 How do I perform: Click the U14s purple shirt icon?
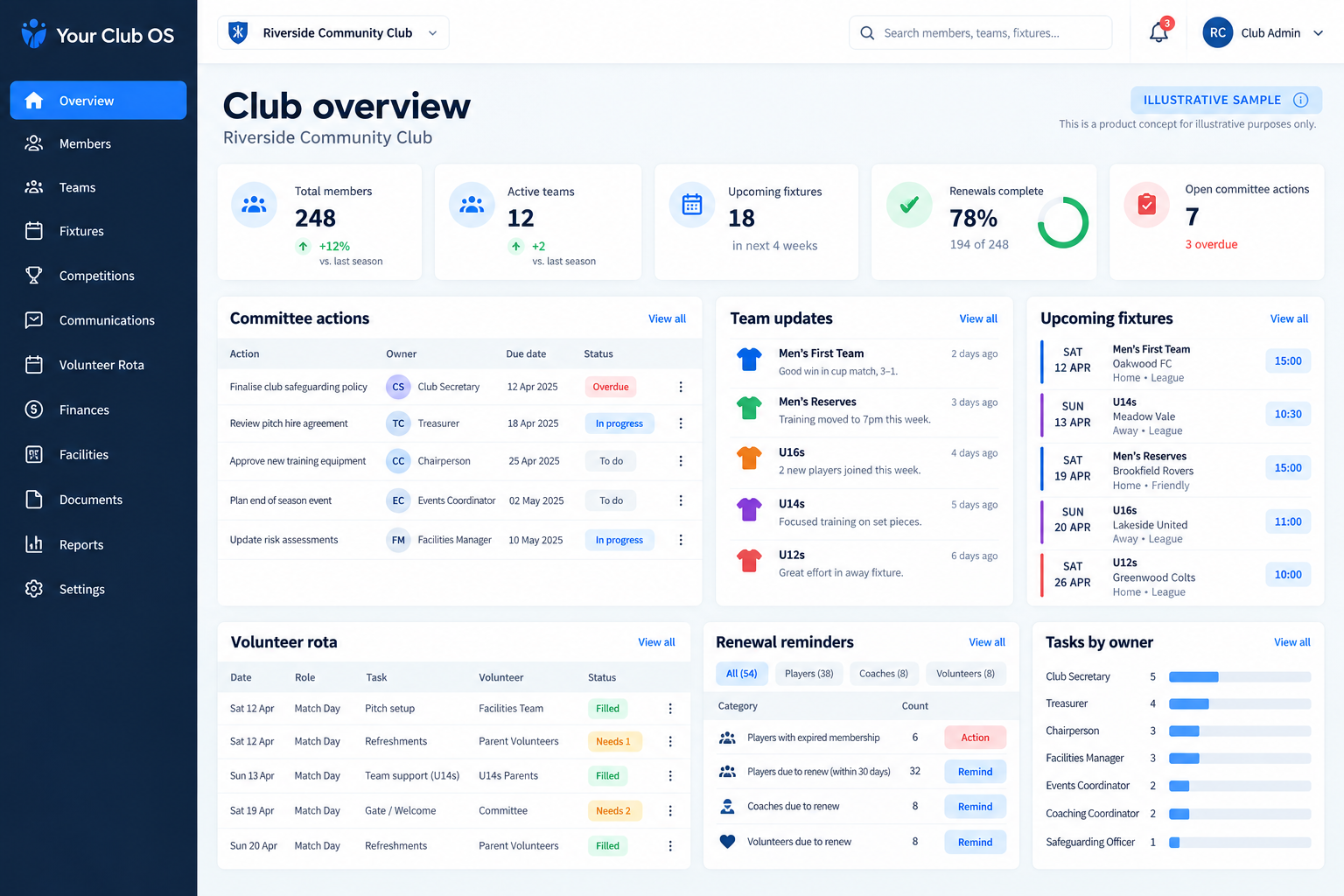749,509
